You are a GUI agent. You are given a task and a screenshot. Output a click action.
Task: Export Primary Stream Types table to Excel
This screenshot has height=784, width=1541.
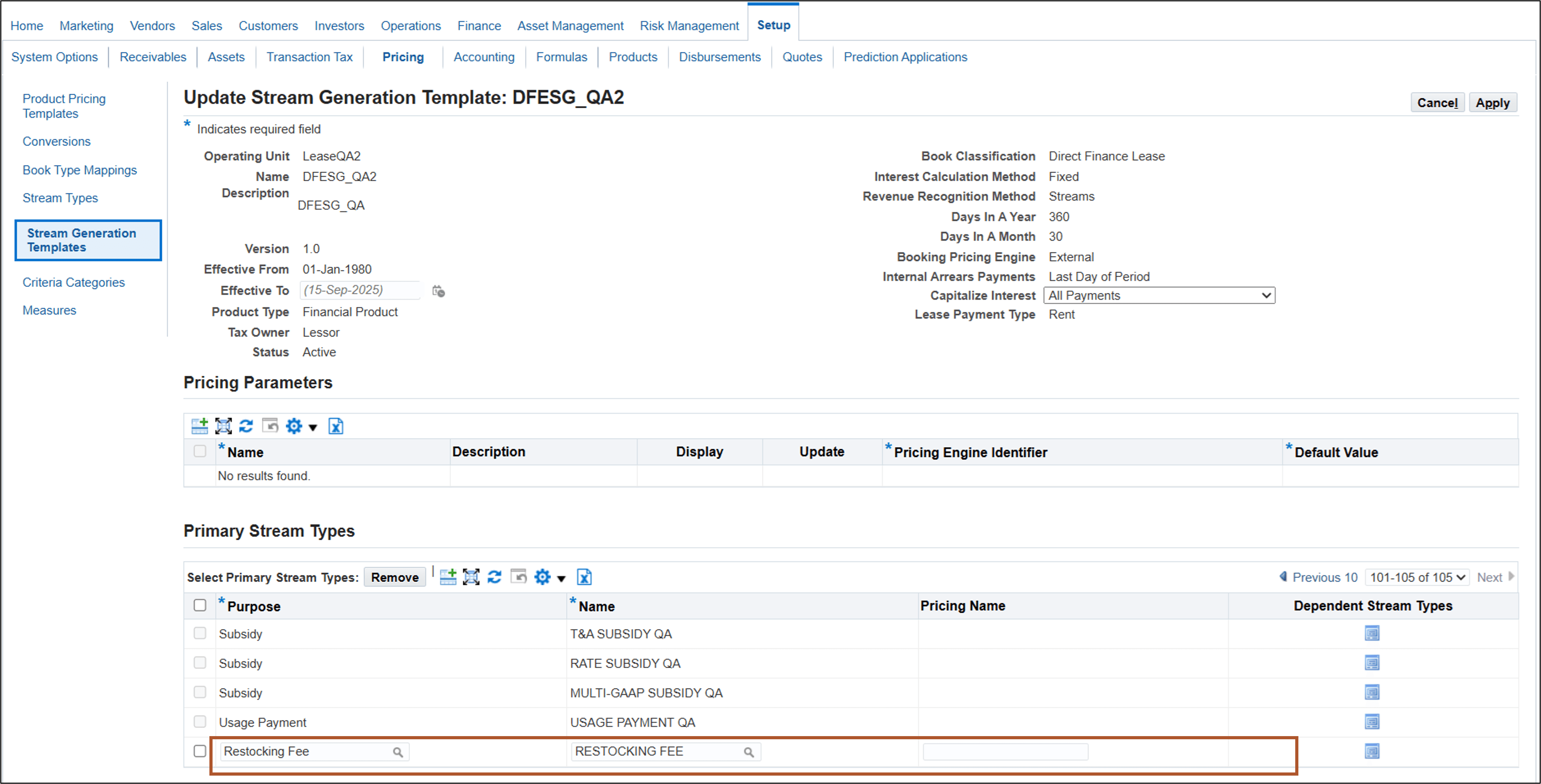[584, 576]
